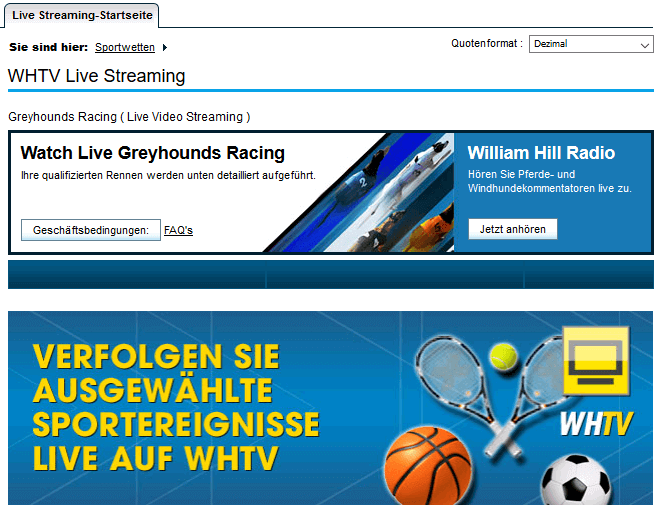Click the tennis ball image in the banner
Viewport: 659px width, 512px height.
(503, 356)
